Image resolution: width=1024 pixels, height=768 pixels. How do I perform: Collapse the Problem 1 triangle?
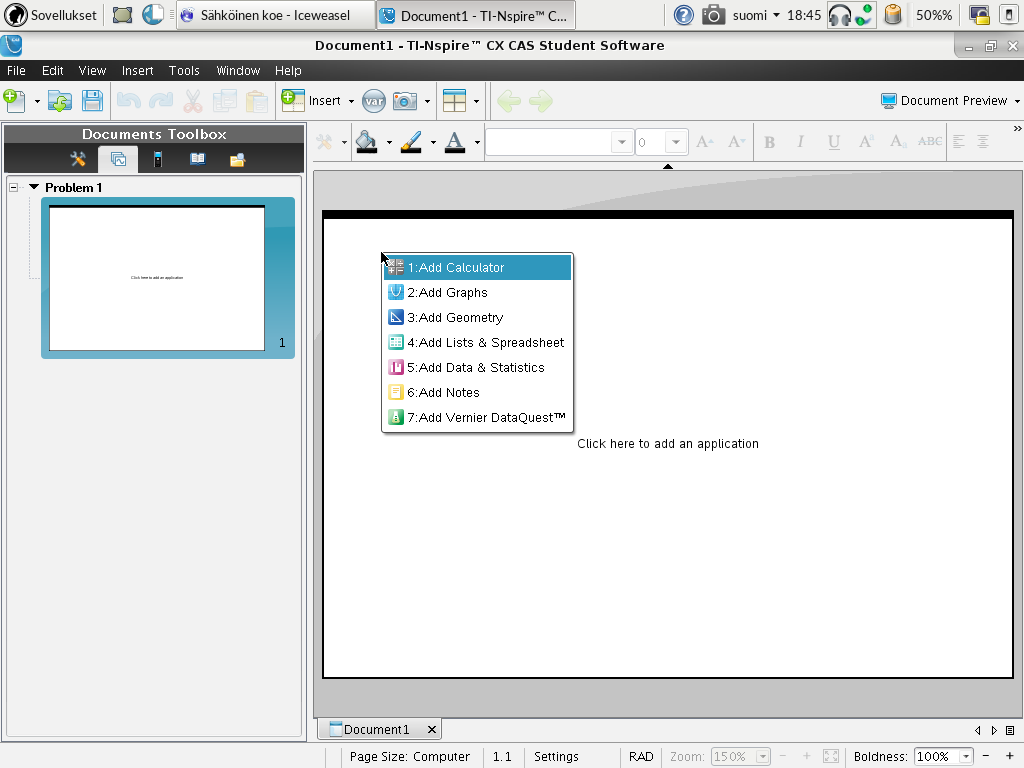click(x=34, y=187)
